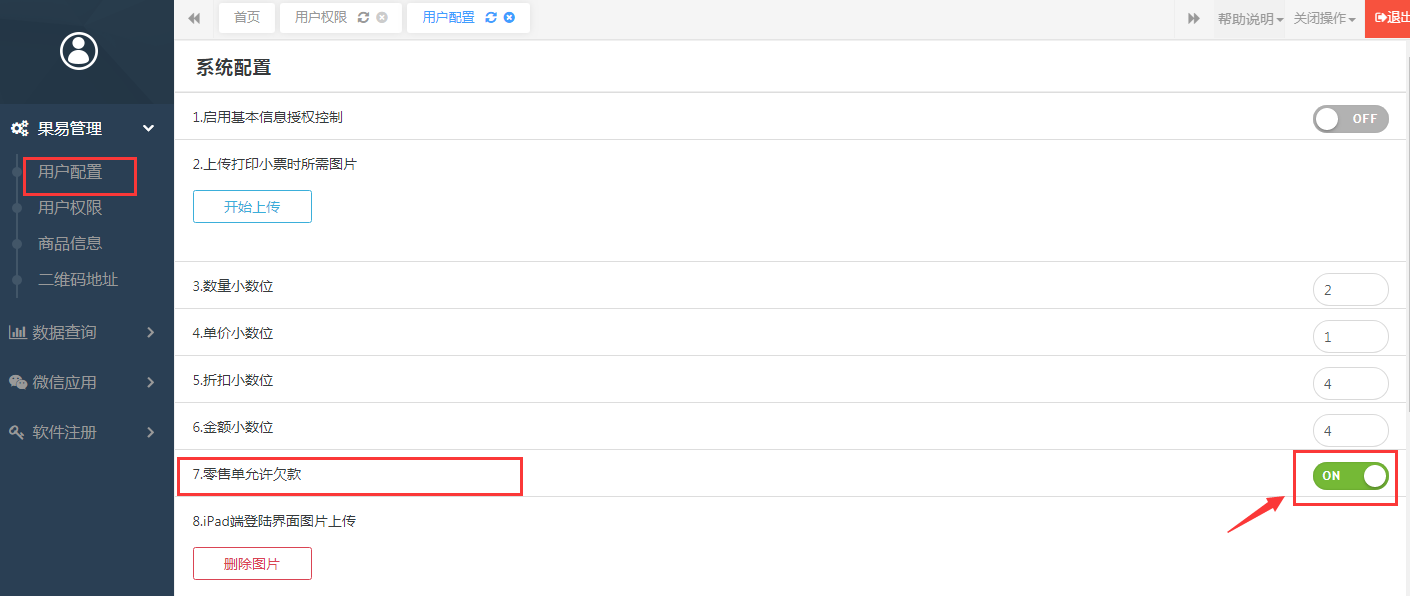
Task: Expand the 微信应用 menu section
Action: point(81,382)
